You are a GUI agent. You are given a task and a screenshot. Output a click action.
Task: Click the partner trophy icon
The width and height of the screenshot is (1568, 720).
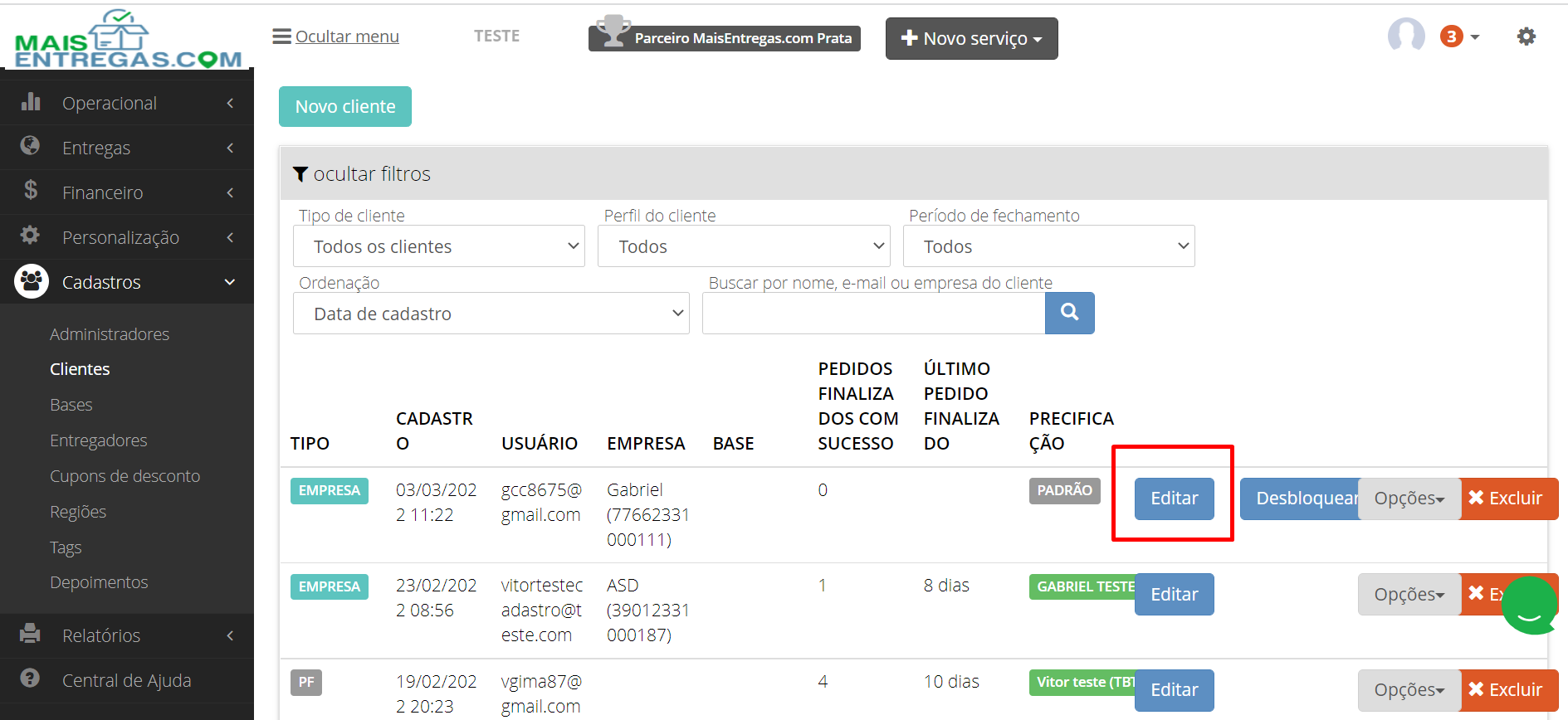pos(613,32)
